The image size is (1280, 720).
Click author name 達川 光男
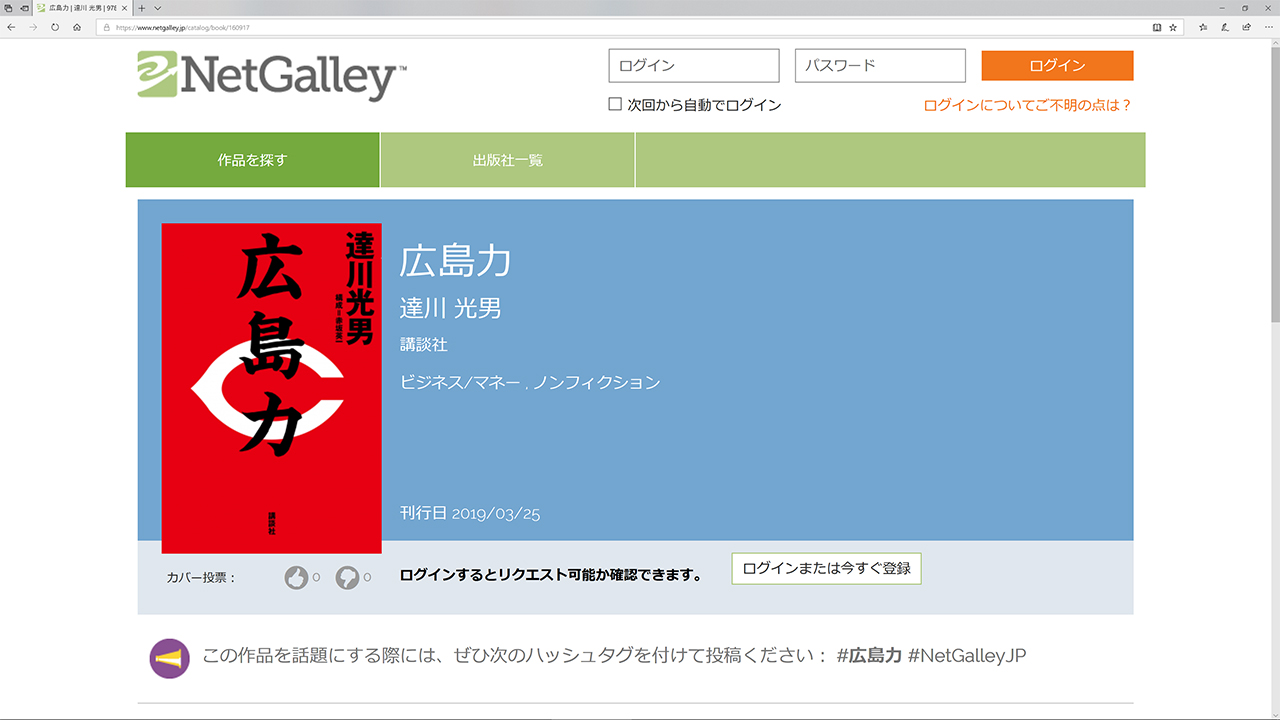coord(451,308)
